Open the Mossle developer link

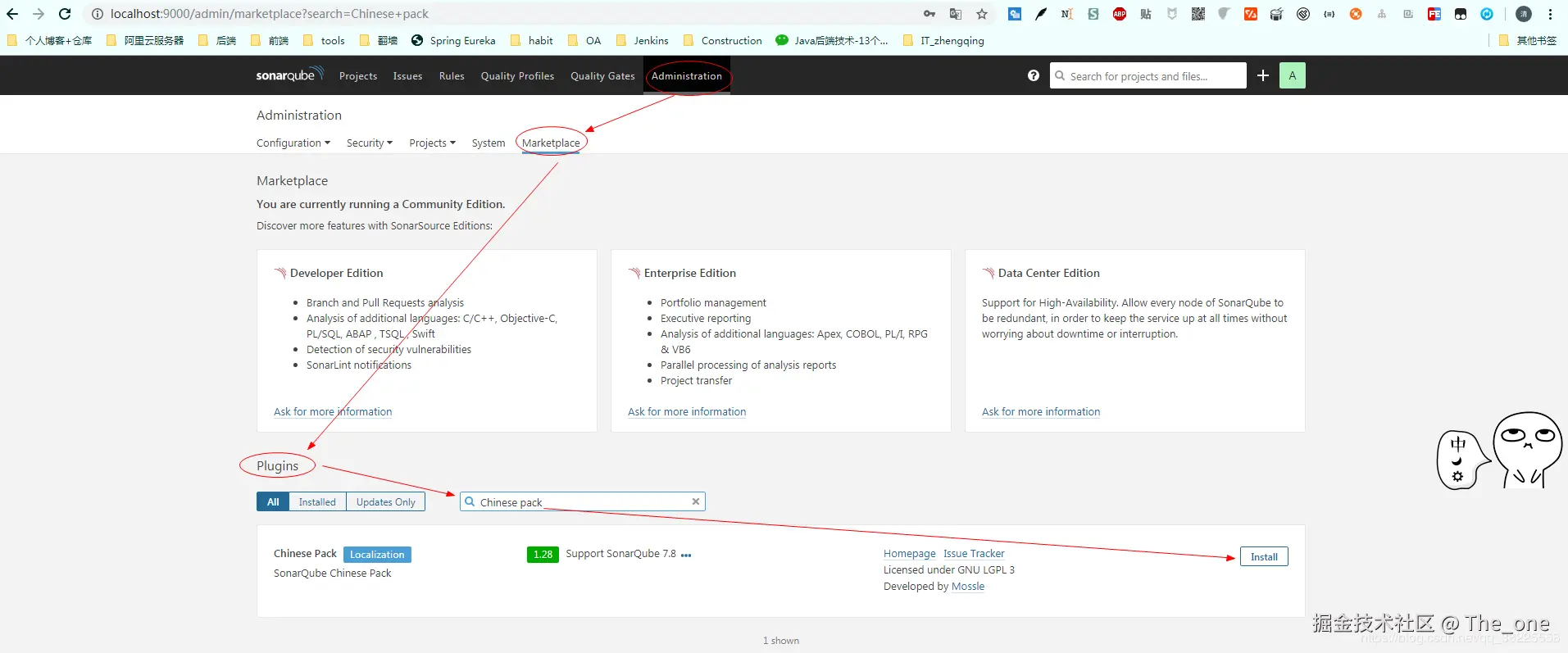point(968,587)
